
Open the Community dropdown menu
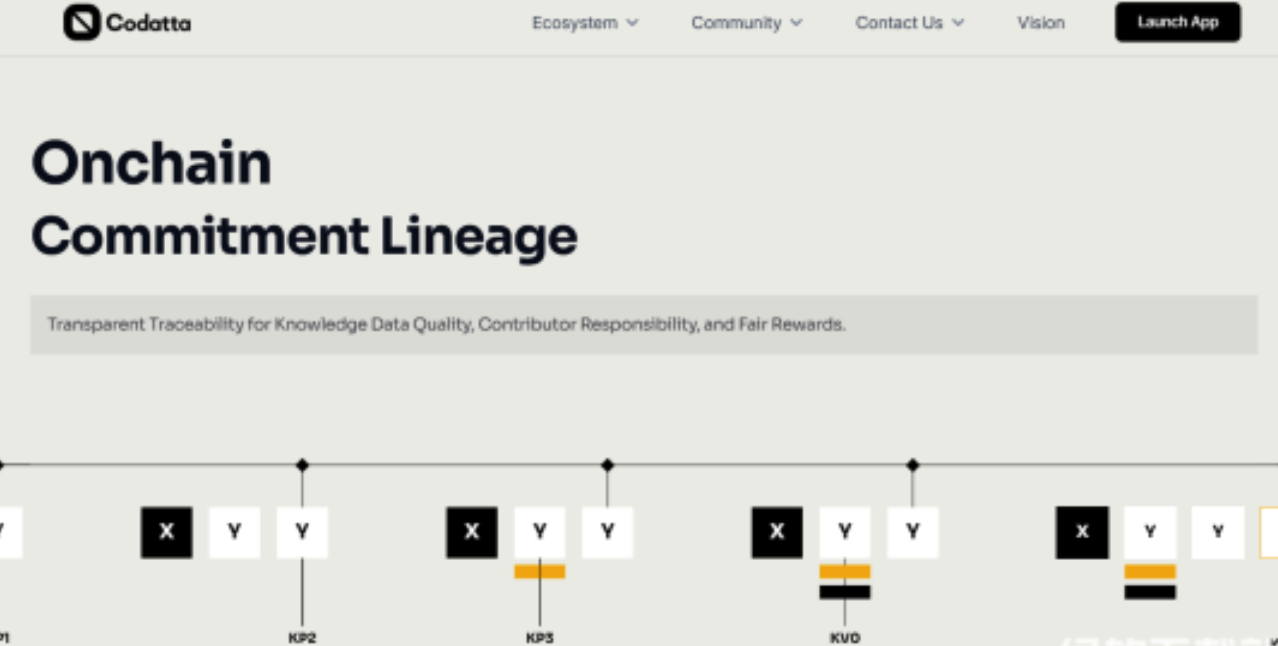tap(746, 23)
